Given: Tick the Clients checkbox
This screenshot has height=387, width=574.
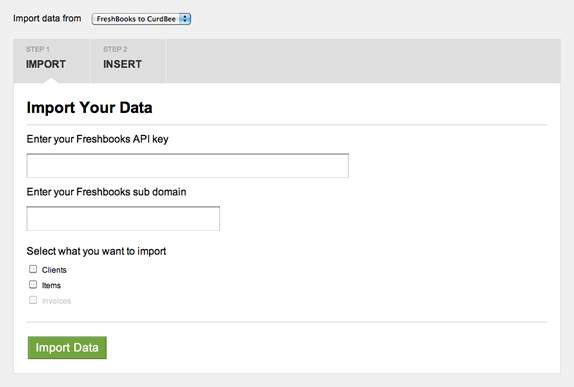Looking at the screenshot, I should point(33,269).
